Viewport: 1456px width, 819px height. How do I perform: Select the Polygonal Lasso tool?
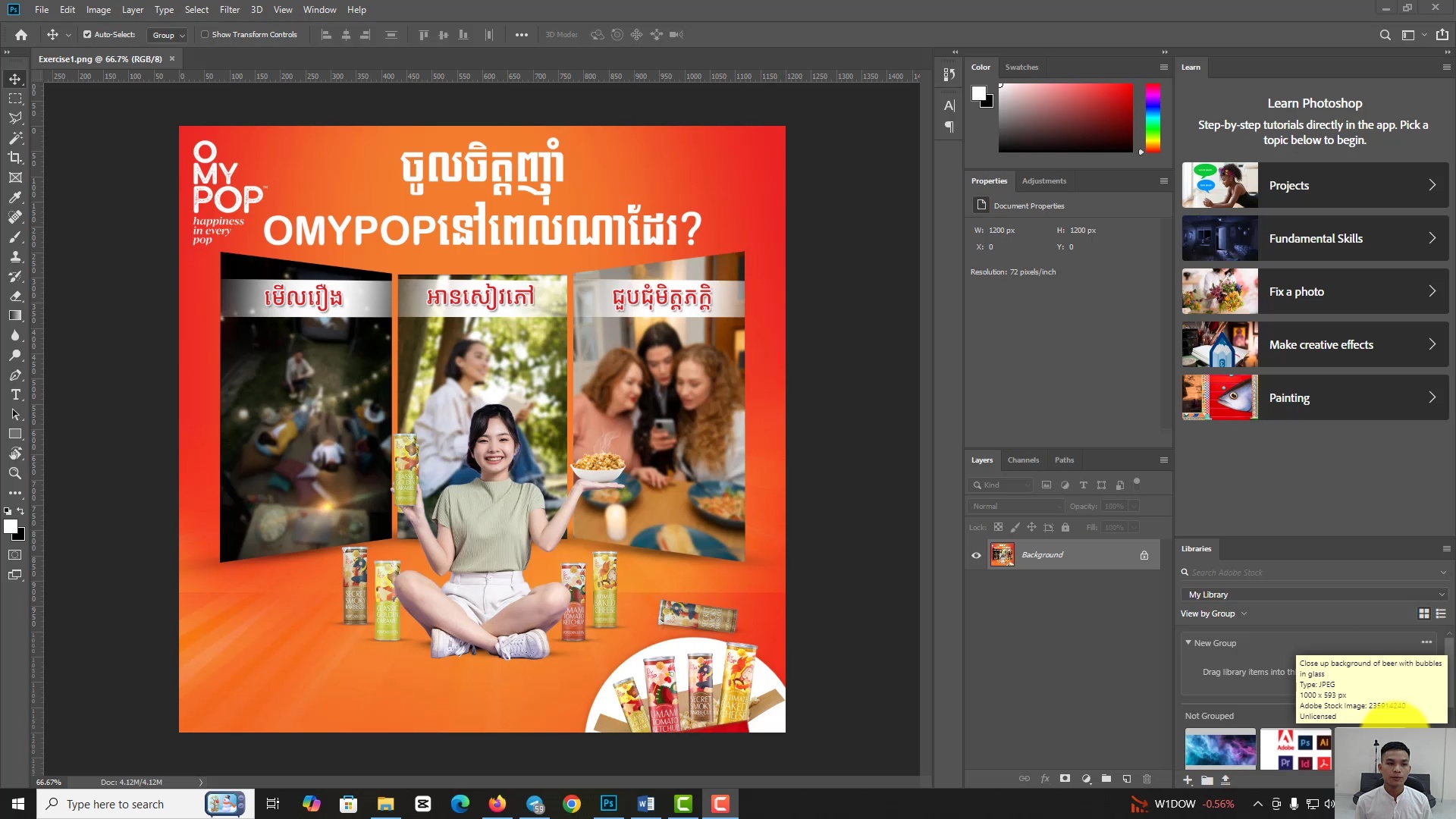[15, 118]
